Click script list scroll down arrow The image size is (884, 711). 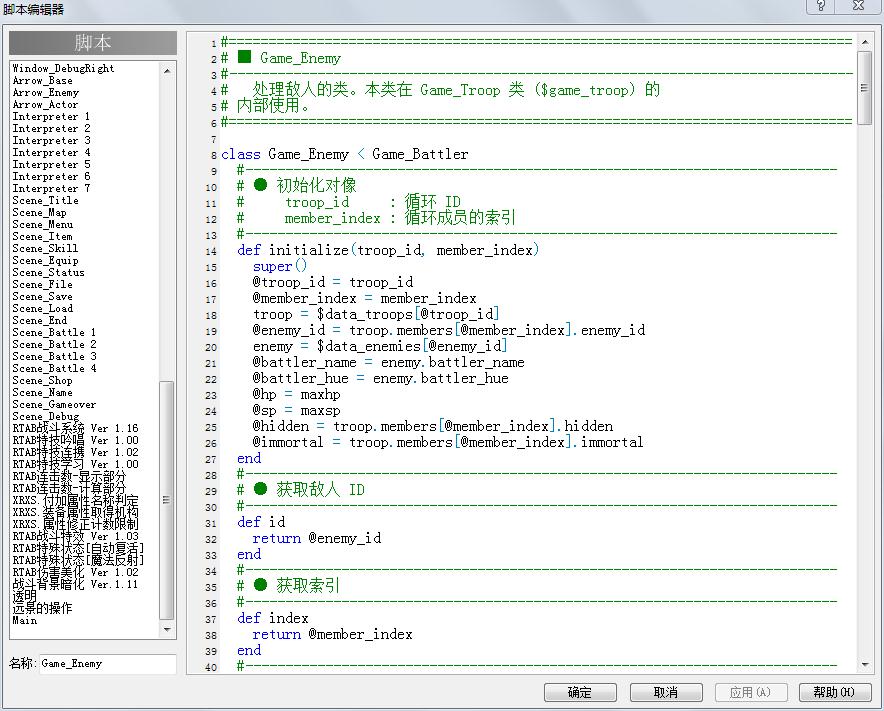click(167, 629)
